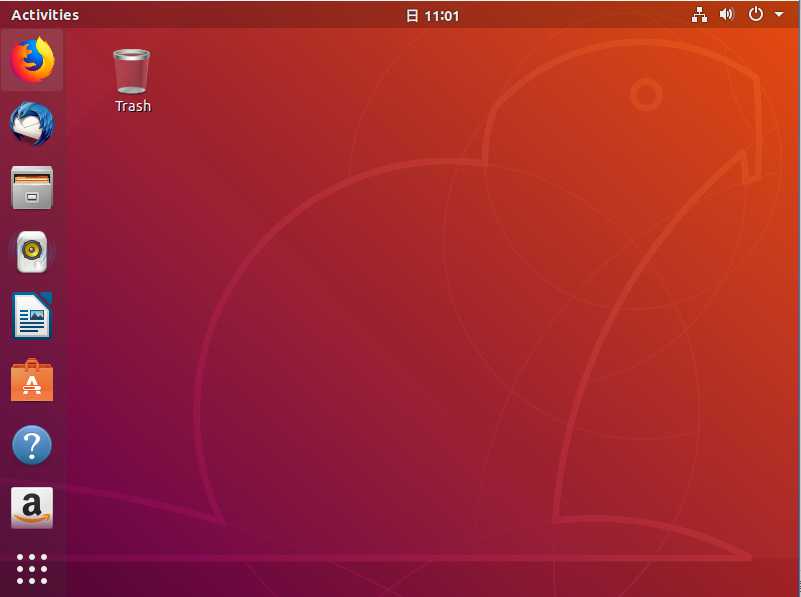Launch Rhythmbox music player

click(32, 252)
